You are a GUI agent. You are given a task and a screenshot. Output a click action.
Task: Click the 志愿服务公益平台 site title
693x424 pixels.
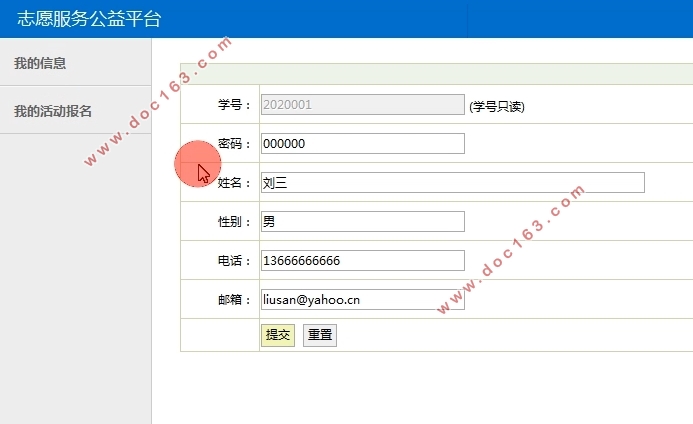(89, 19)
